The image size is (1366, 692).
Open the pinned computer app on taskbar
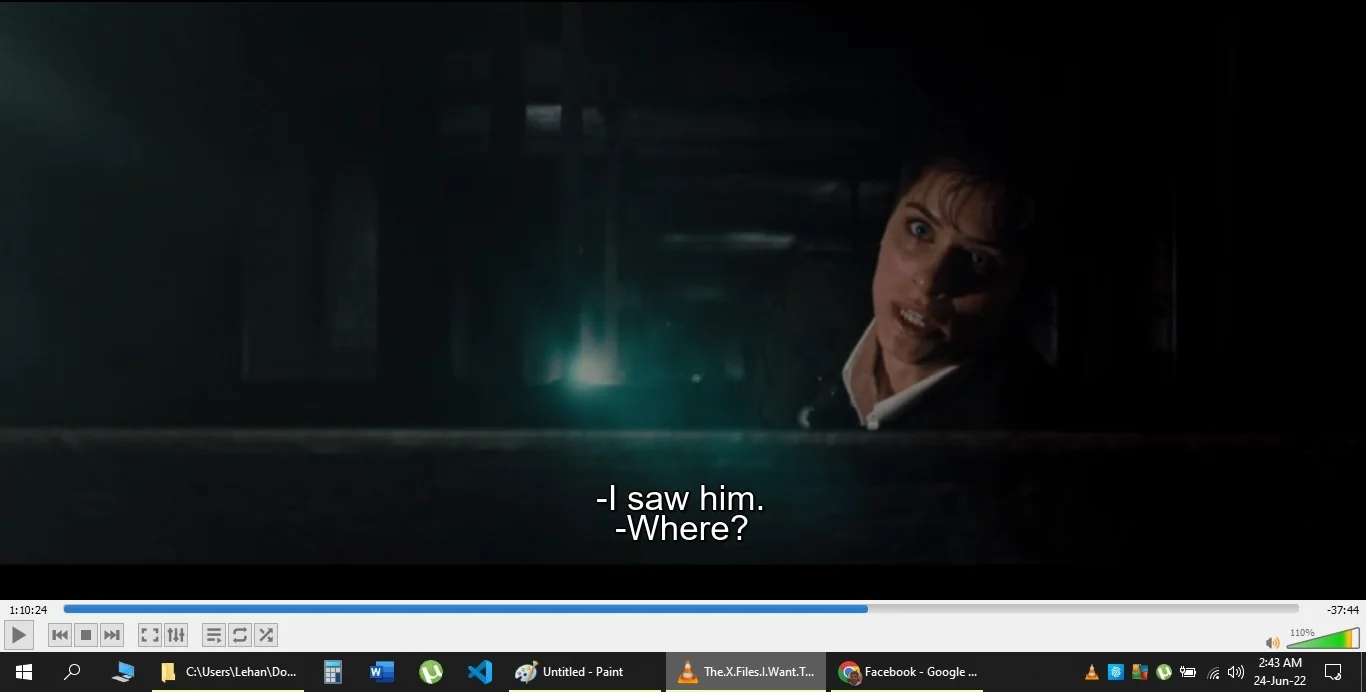tap(123, 672)
